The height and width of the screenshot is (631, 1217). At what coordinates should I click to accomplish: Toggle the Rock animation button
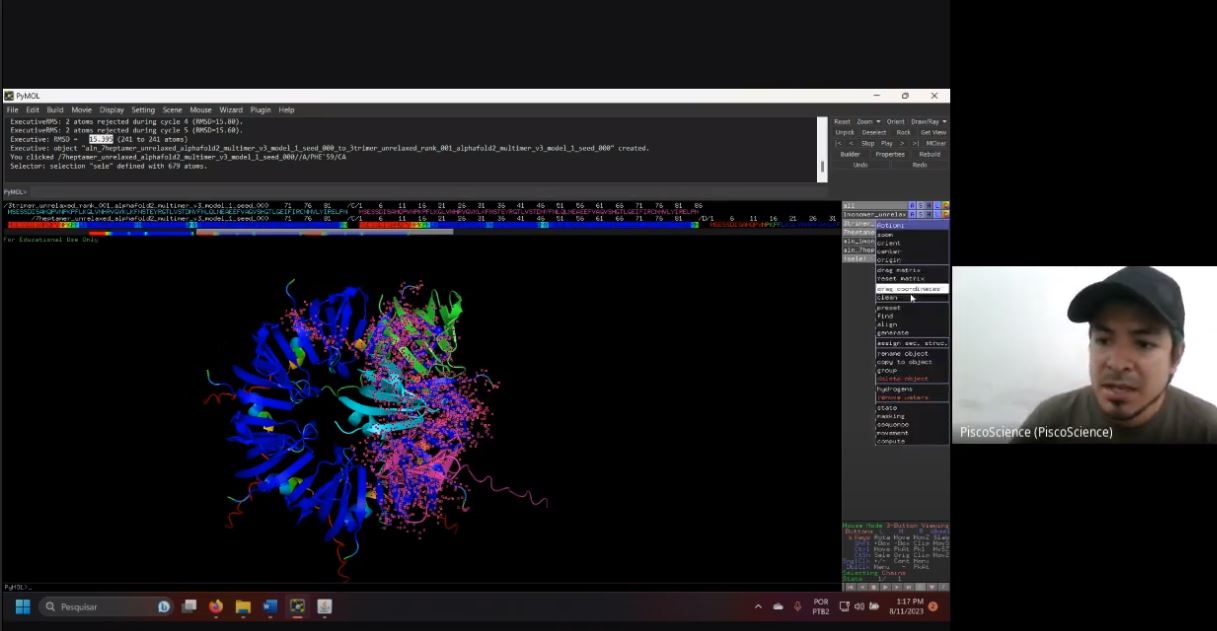pos(903,132)
